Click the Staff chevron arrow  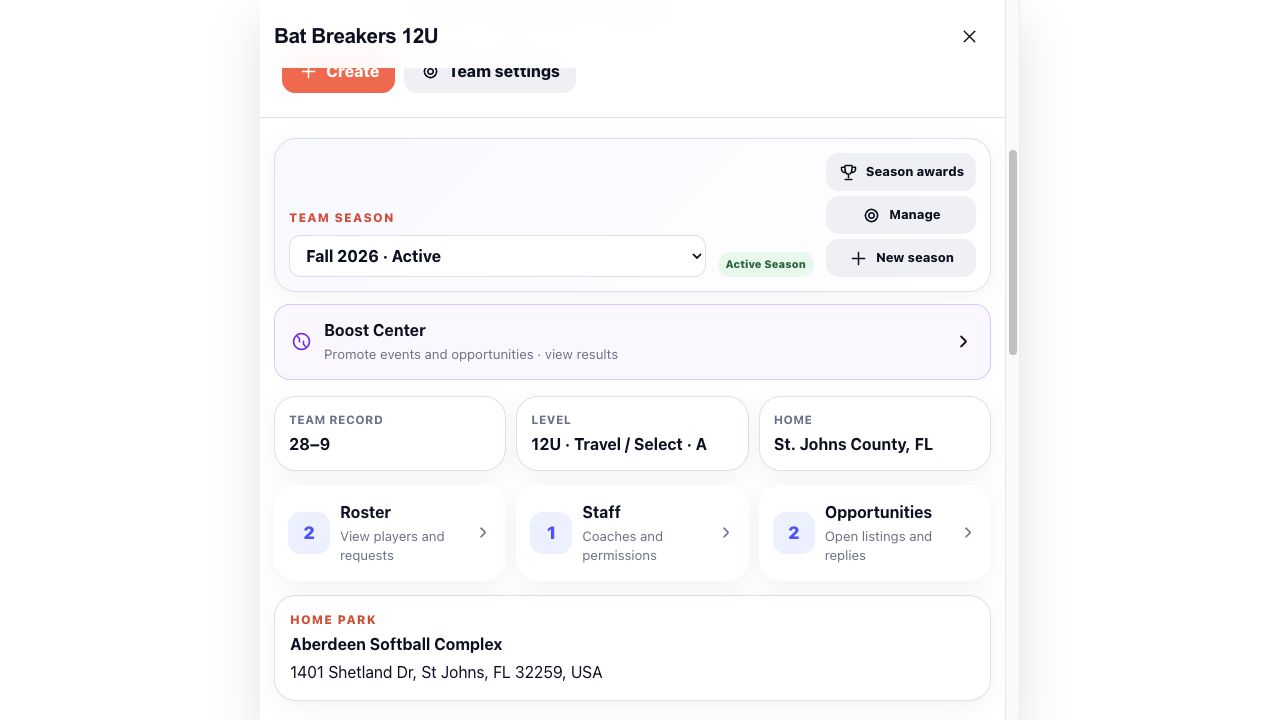point(726,533)
